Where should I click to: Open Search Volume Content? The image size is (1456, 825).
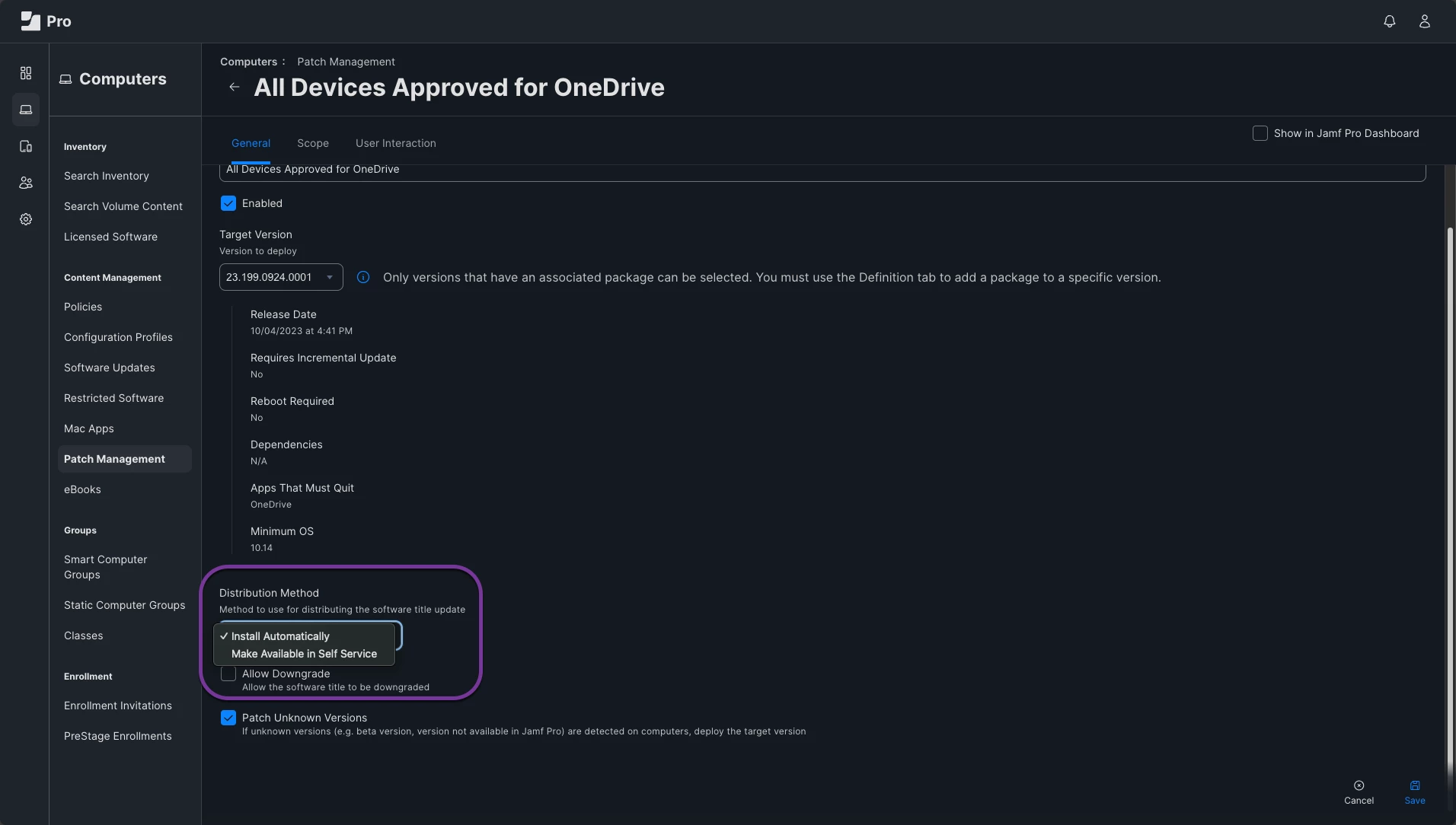tap(123, 206)
